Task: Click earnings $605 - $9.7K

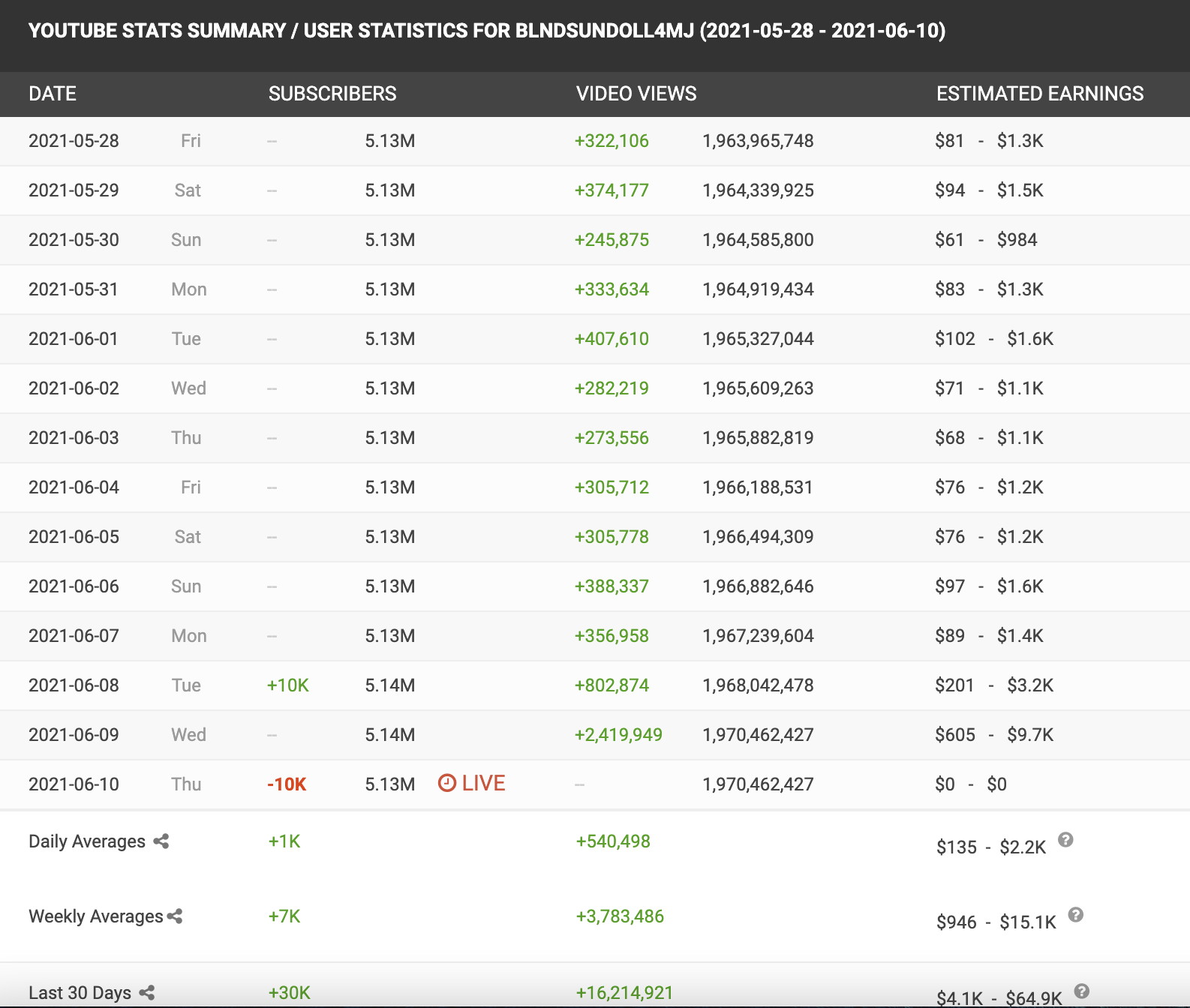Action: tap(994, 735)
